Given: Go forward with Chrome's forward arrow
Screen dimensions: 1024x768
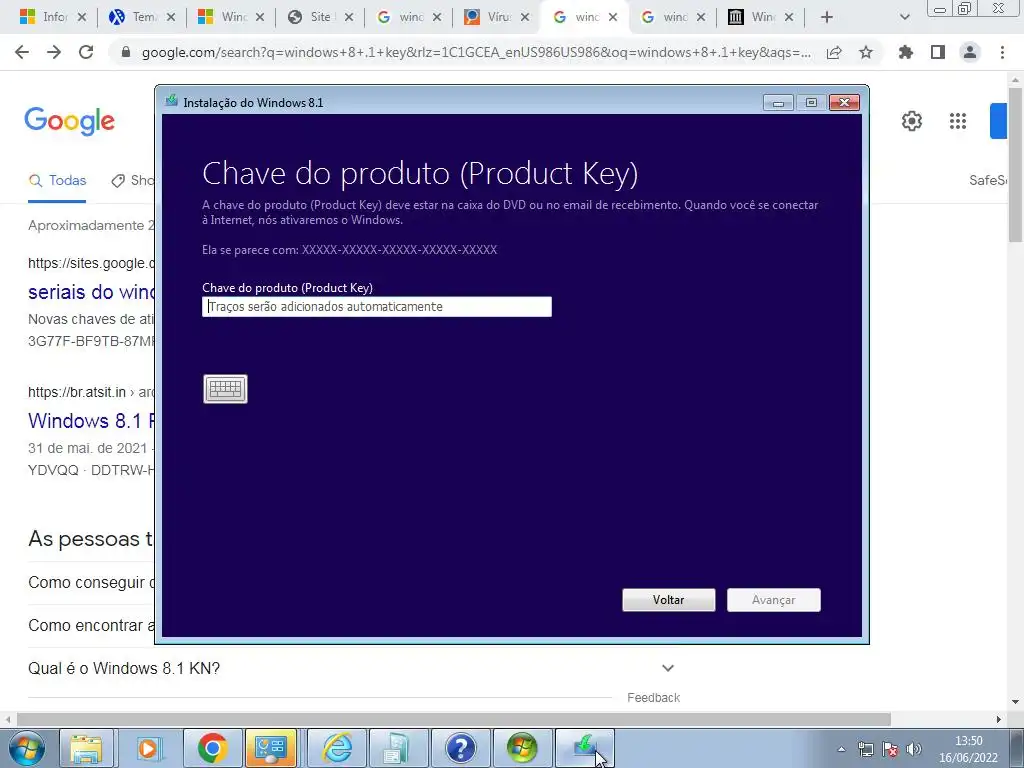Looking at the screenshot, I should (x=54, y=52).
